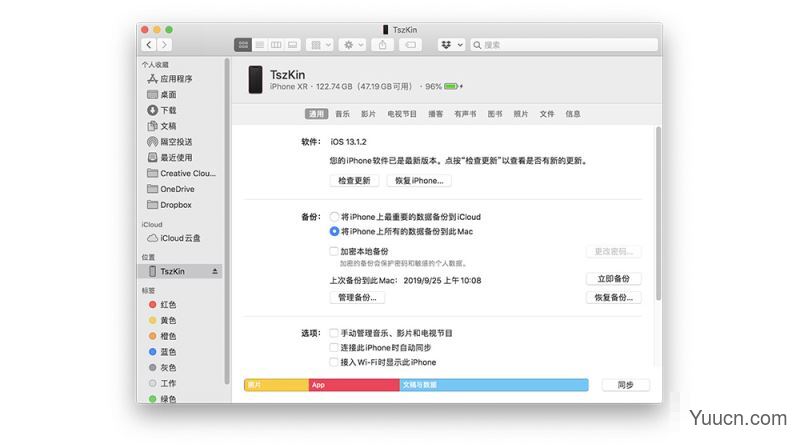Click the sidebar vertical scrollbar
Image resolution: width=800 pixels, height=448 pixels.
click(x=227, y=222)
